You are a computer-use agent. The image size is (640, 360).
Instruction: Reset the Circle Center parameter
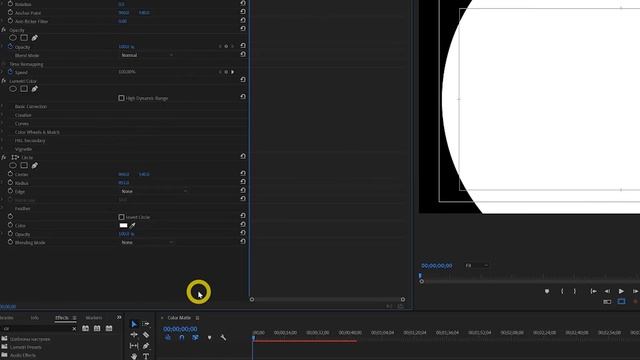[x=243, y=173]
